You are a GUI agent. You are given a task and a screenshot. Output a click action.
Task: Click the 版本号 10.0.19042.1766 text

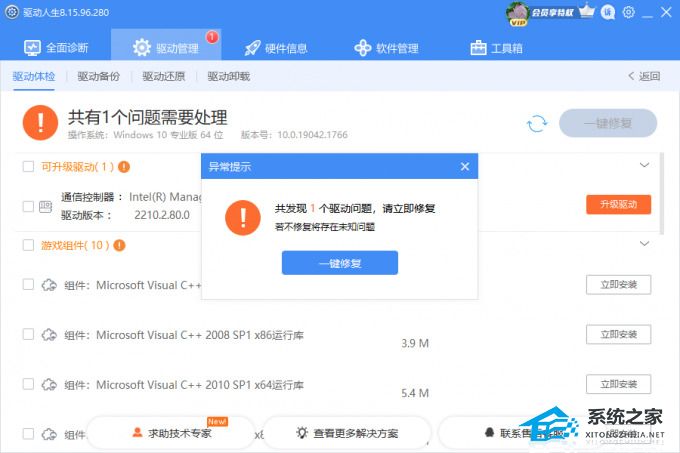click(x=294, y=135)
